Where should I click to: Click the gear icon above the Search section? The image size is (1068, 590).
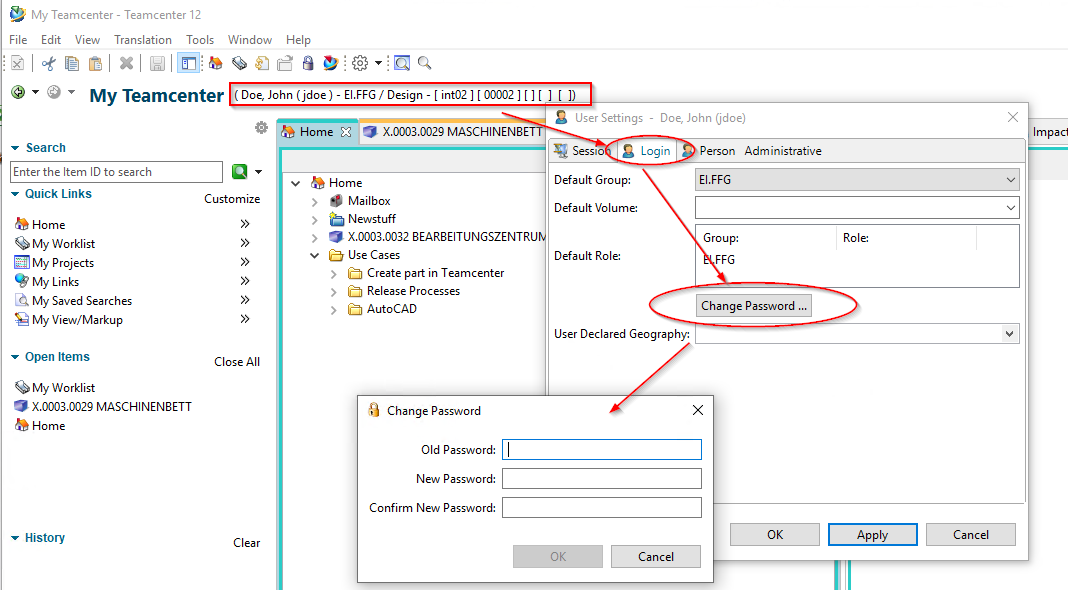tap(261, 128)
